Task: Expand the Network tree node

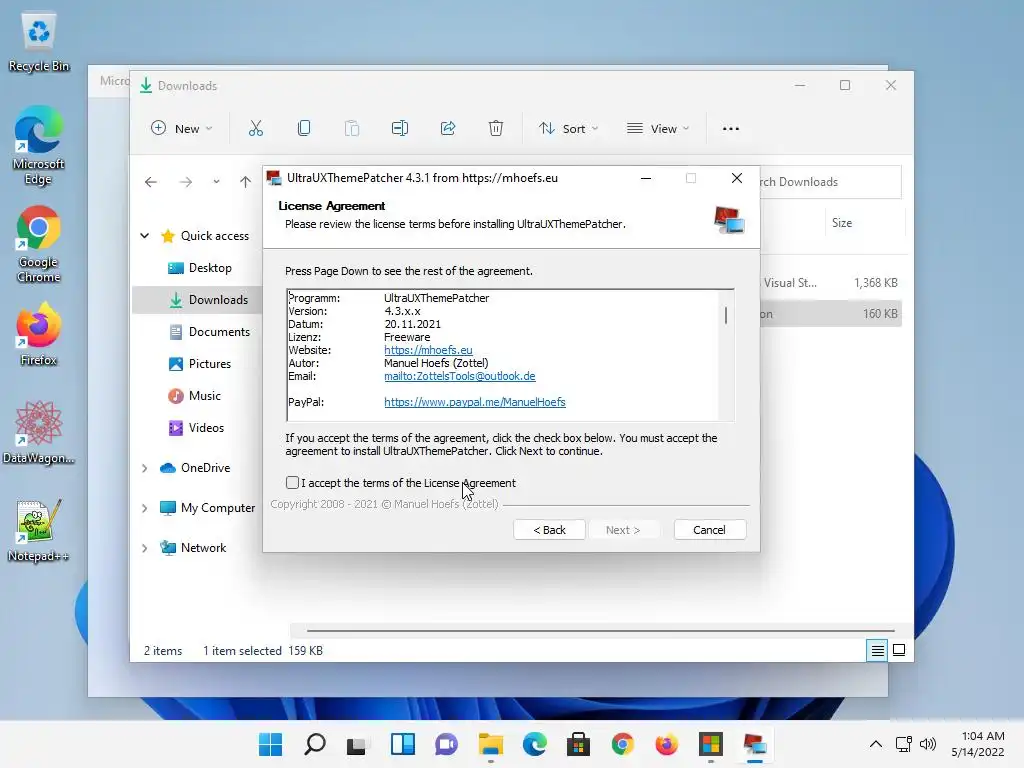Action: coord(144,548)
